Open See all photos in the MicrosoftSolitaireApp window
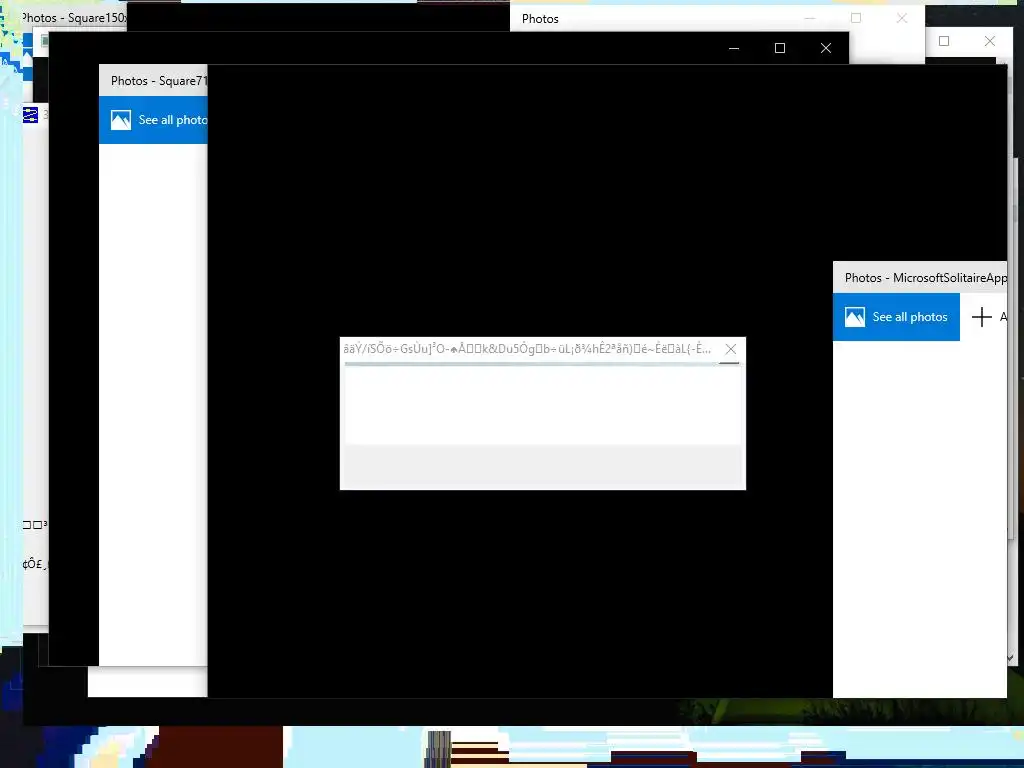1024x768 pixels. 896,317
